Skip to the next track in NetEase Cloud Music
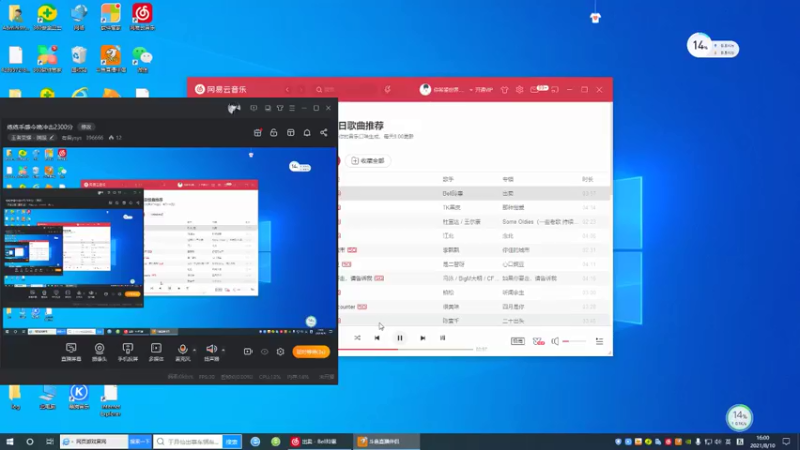This screenshot has height=450, width=800. 422,338
